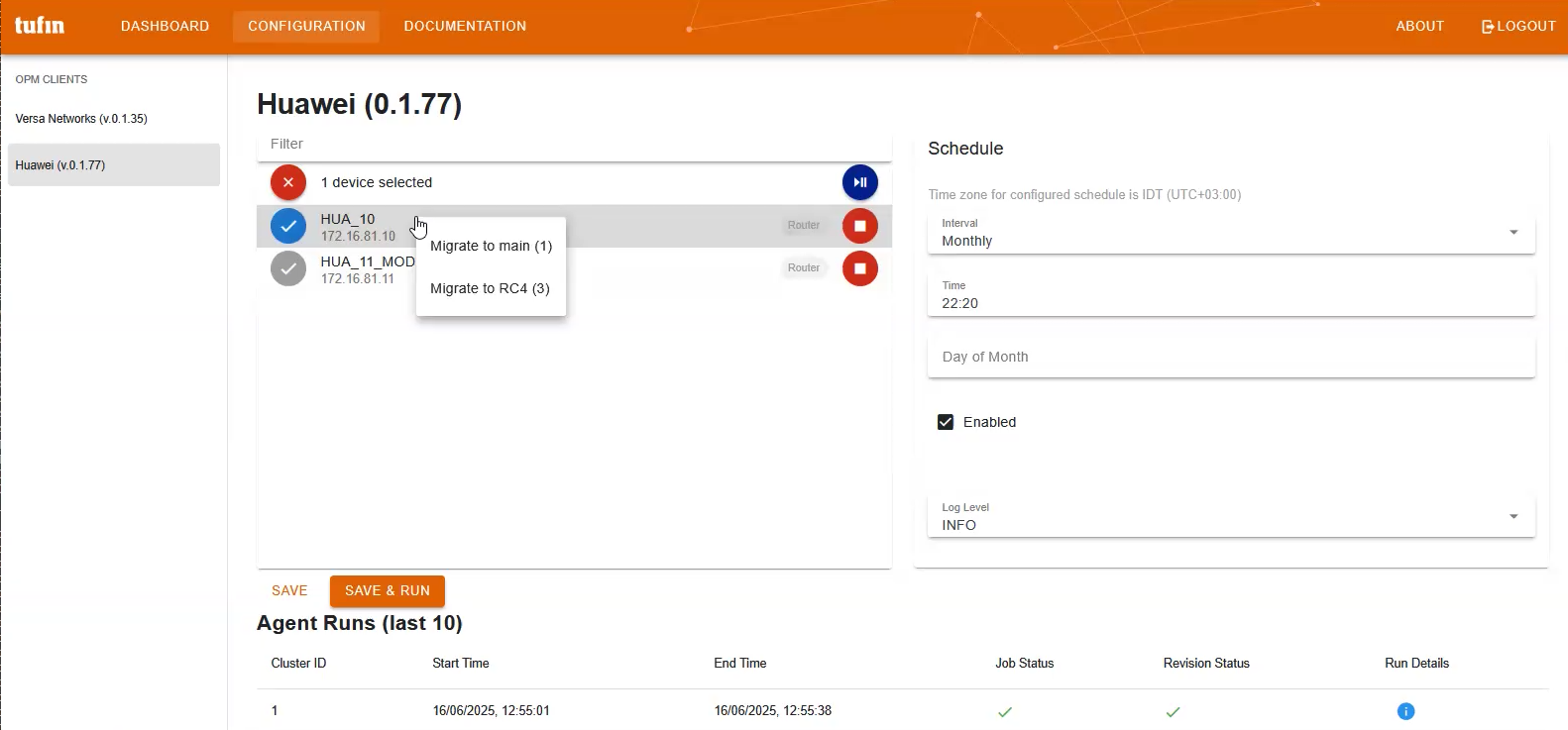The height and width of the screenshot is (730, 1568).
Task: Click the logout icon in the header
Action: pos(1488,27)
